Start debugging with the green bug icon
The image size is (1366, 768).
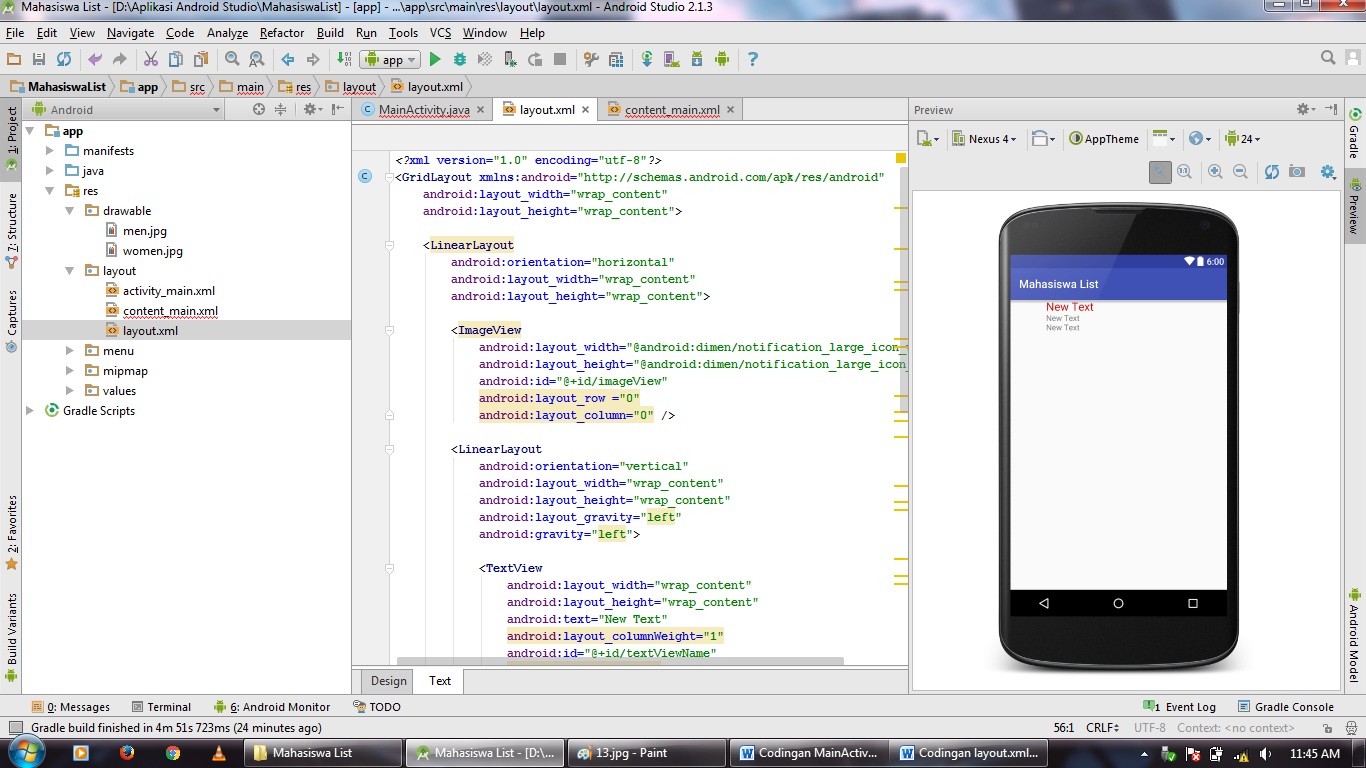click(460, 60)
